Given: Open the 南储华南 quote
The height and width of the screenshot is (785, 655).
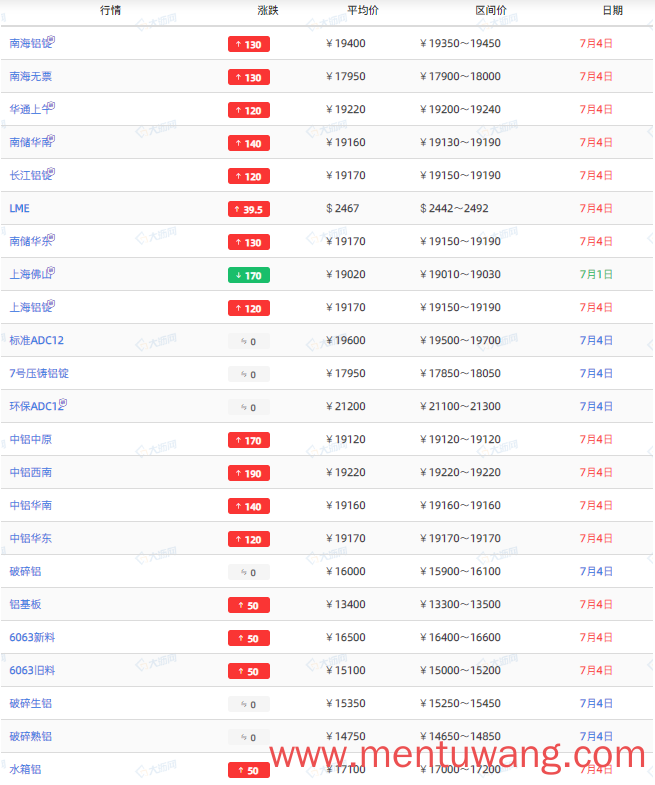Looking at the screenshot, I should [x=31, y=143].
